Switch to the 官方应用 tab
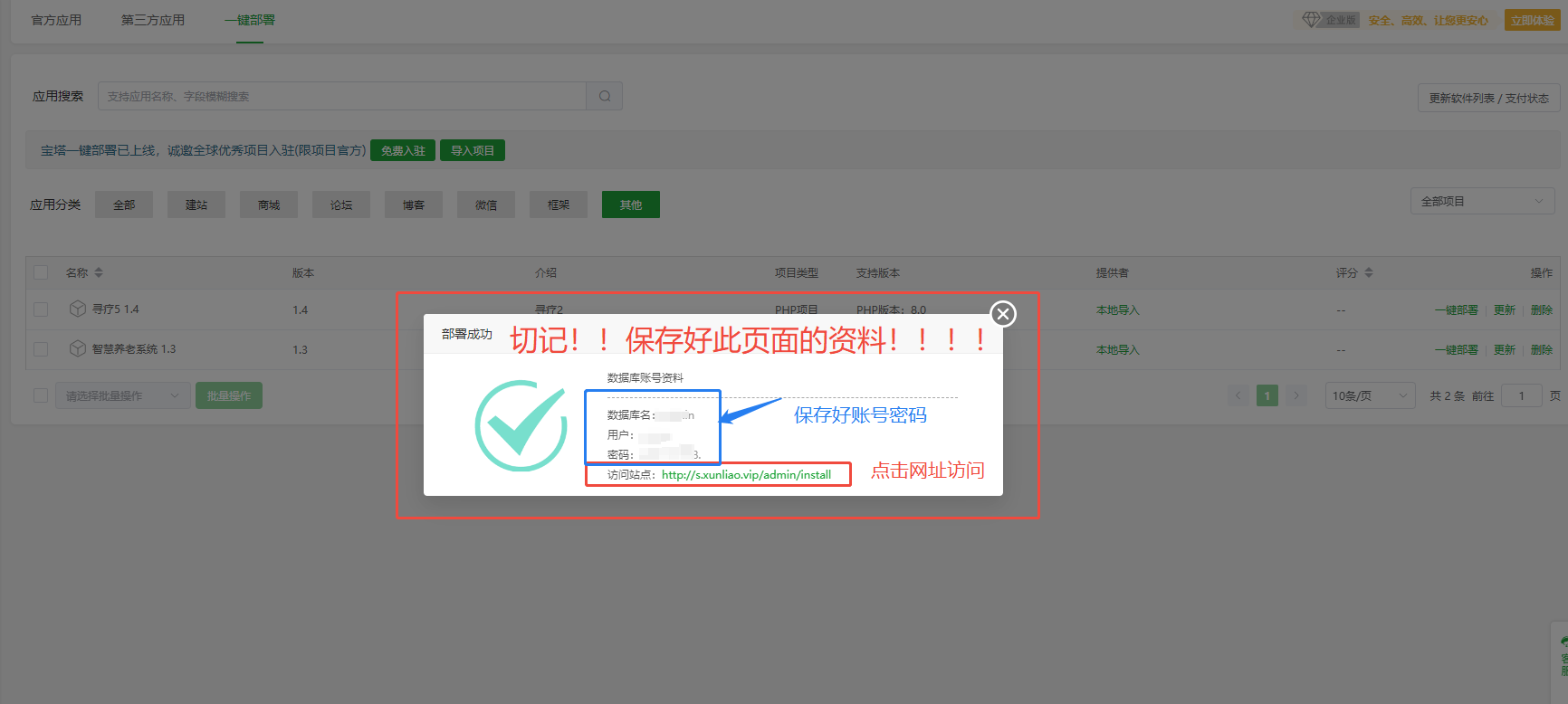The width and height of the screenshot is (1568, 704). (56, 20)
